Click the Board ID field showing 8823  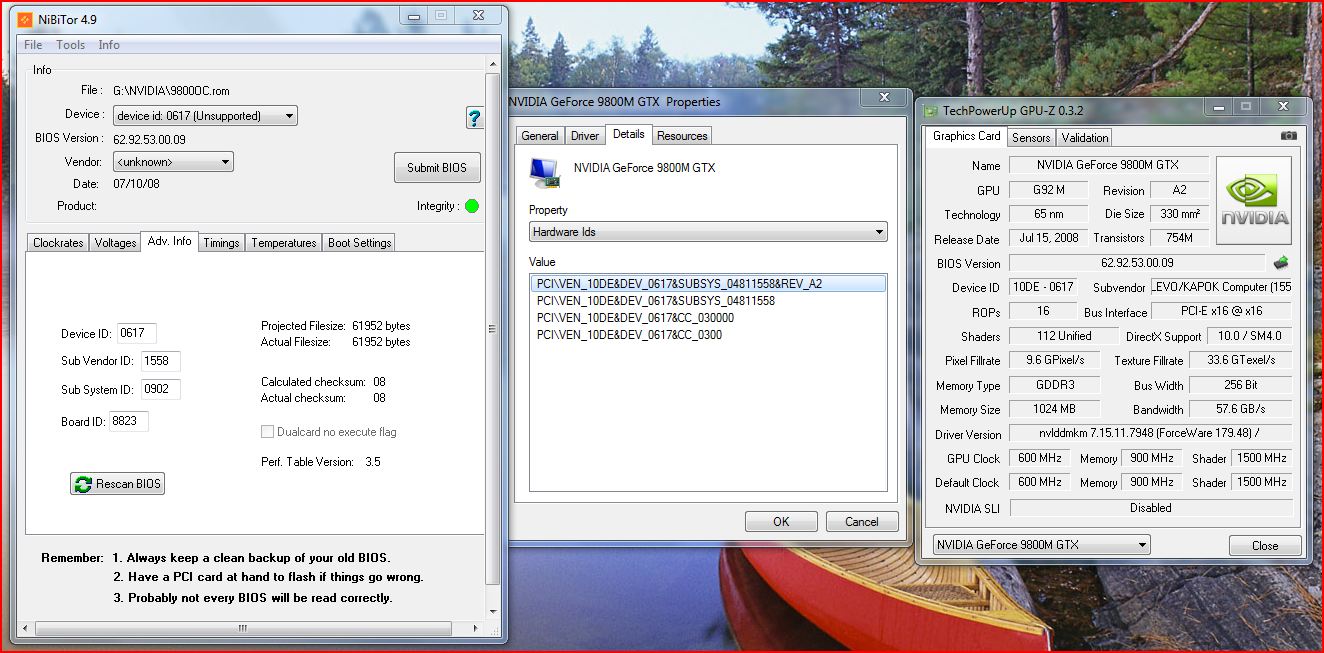(129, 422)
